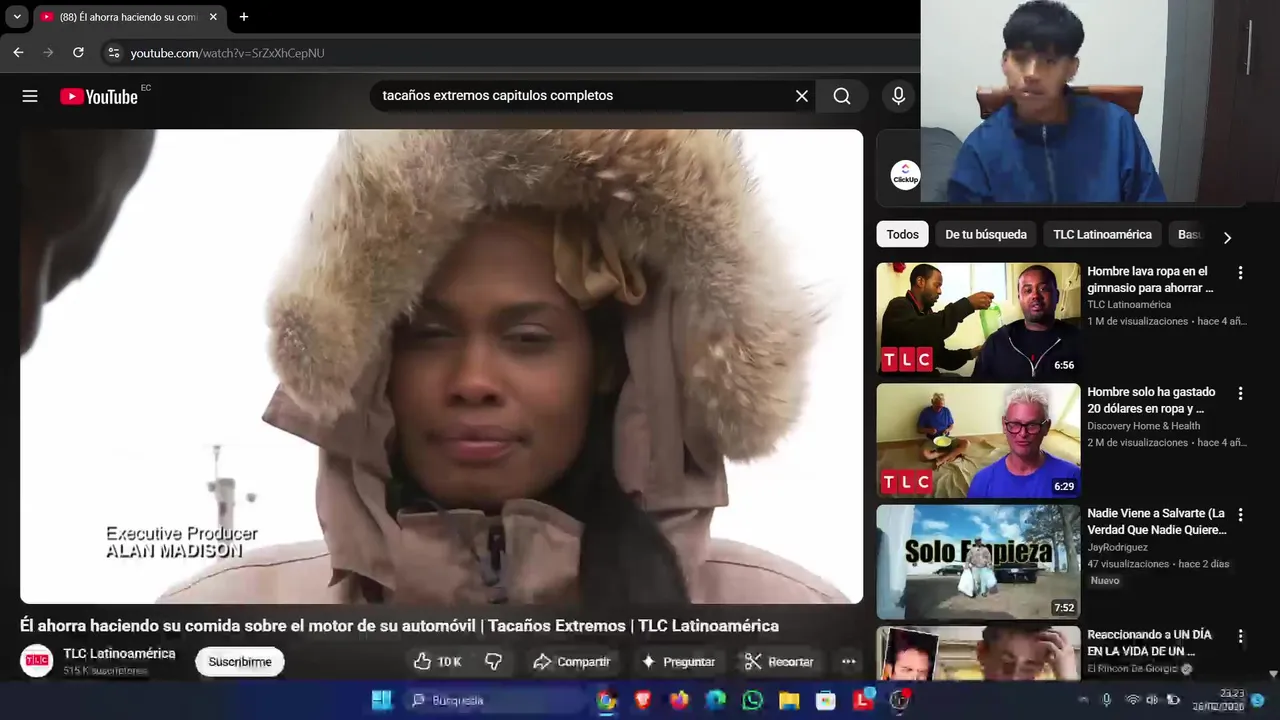Viewport: 1280px width, 720px height.
Task: Open title Reaccionando a UN DÍA EN LA VIDA
Action: [1149, 643]
